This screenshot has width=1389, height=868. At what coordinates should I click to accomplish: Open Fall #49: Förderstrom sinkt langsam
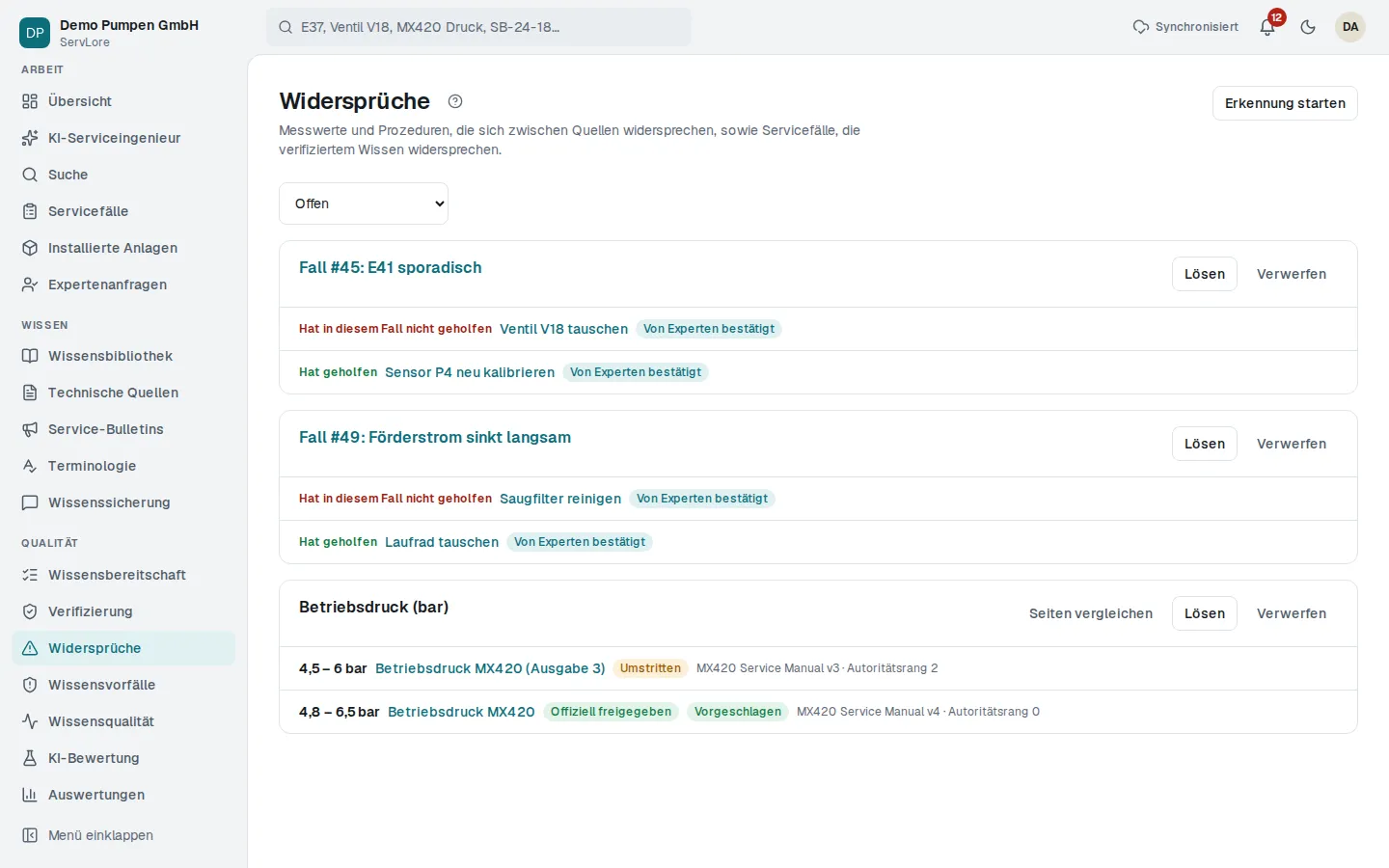point(435,437)
